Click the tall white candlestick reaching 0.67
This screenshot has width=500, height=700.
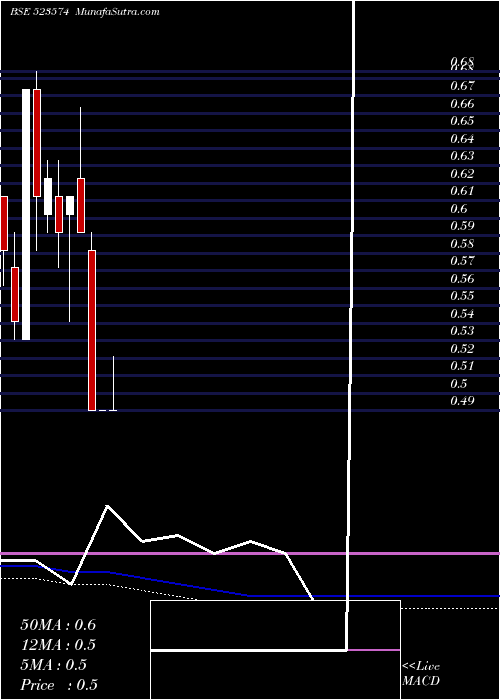coord(26,214)
